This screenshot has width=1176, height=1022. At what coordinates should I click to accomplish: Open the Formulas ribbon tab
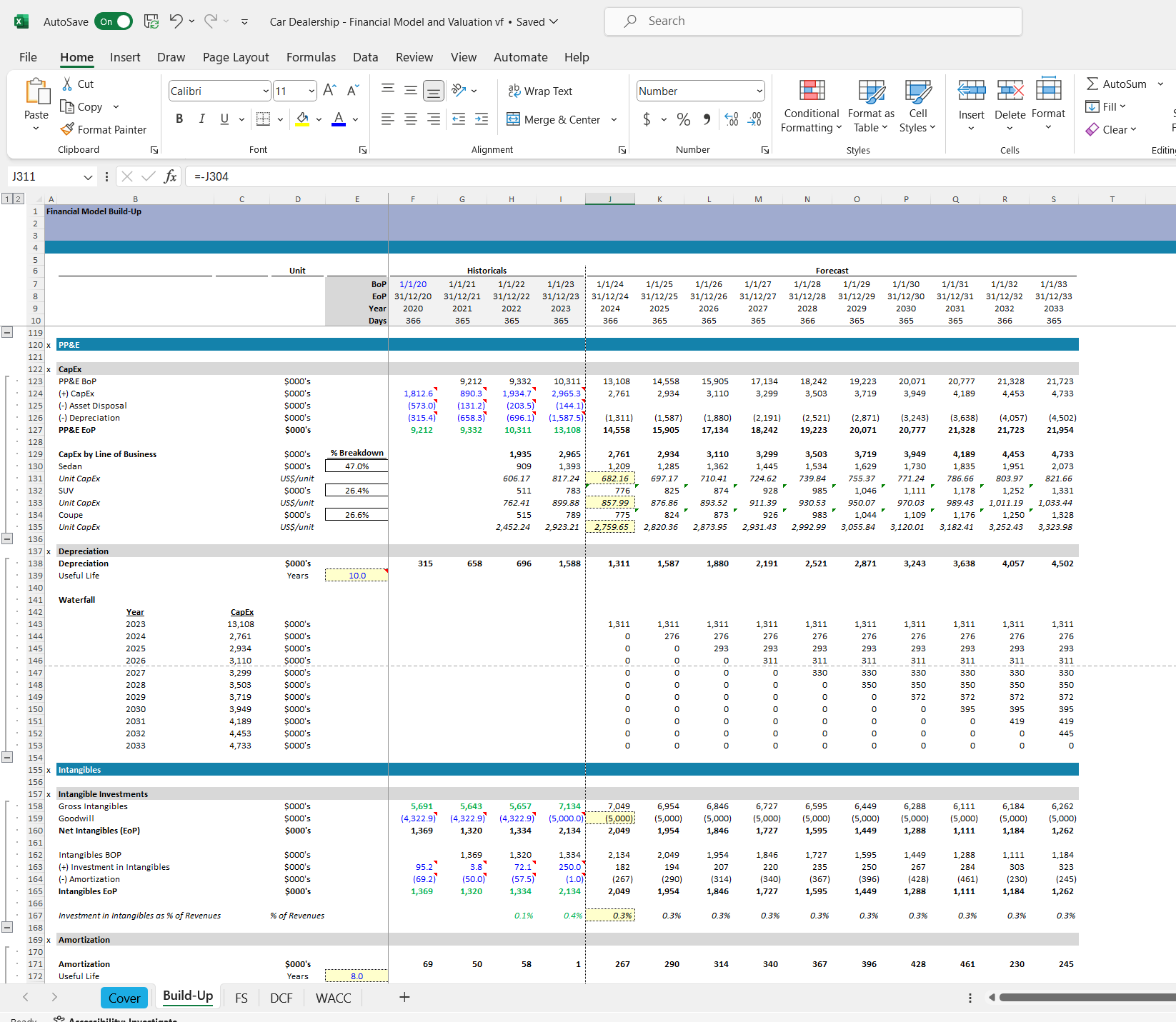click(x=311, y=57)
